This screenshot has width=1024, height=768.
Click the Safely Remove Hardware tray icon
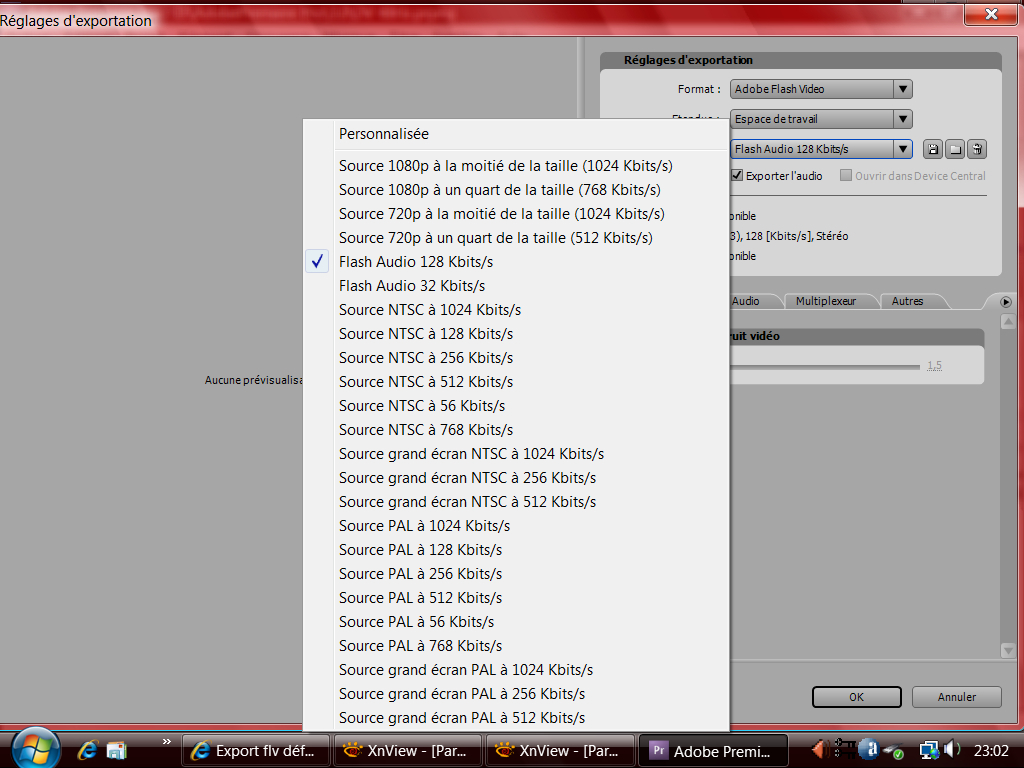pyautogui.click(x=895, y=751)
